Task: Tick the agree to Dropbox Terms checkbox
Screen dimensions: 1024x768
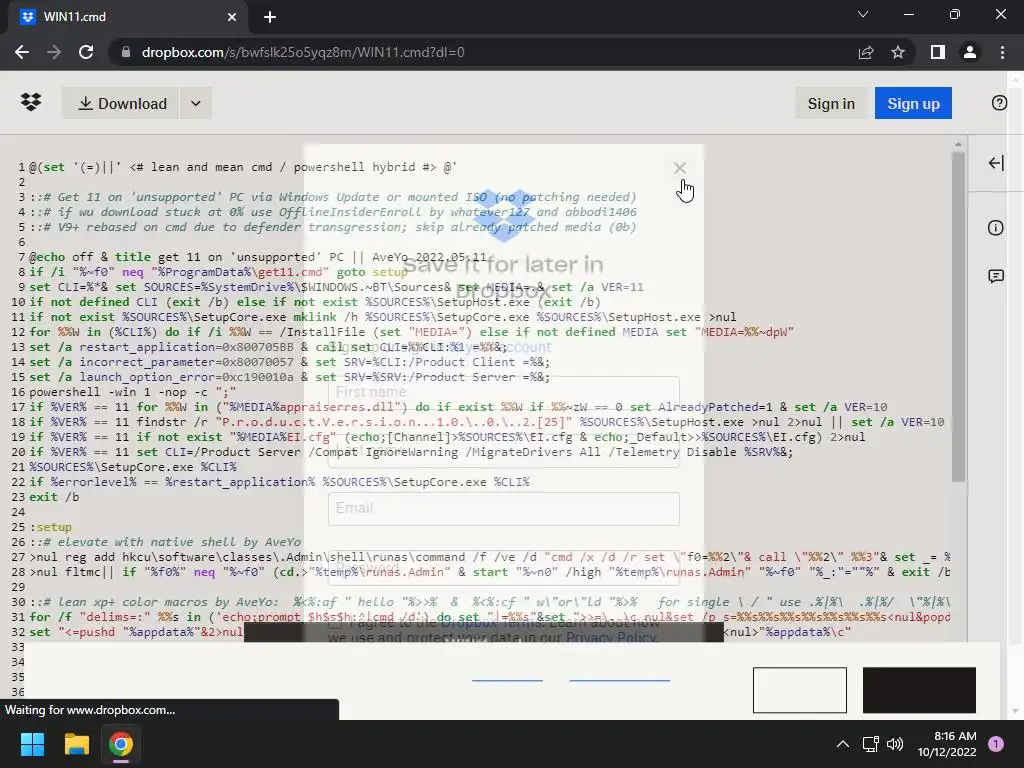Action: click(334, 622)
